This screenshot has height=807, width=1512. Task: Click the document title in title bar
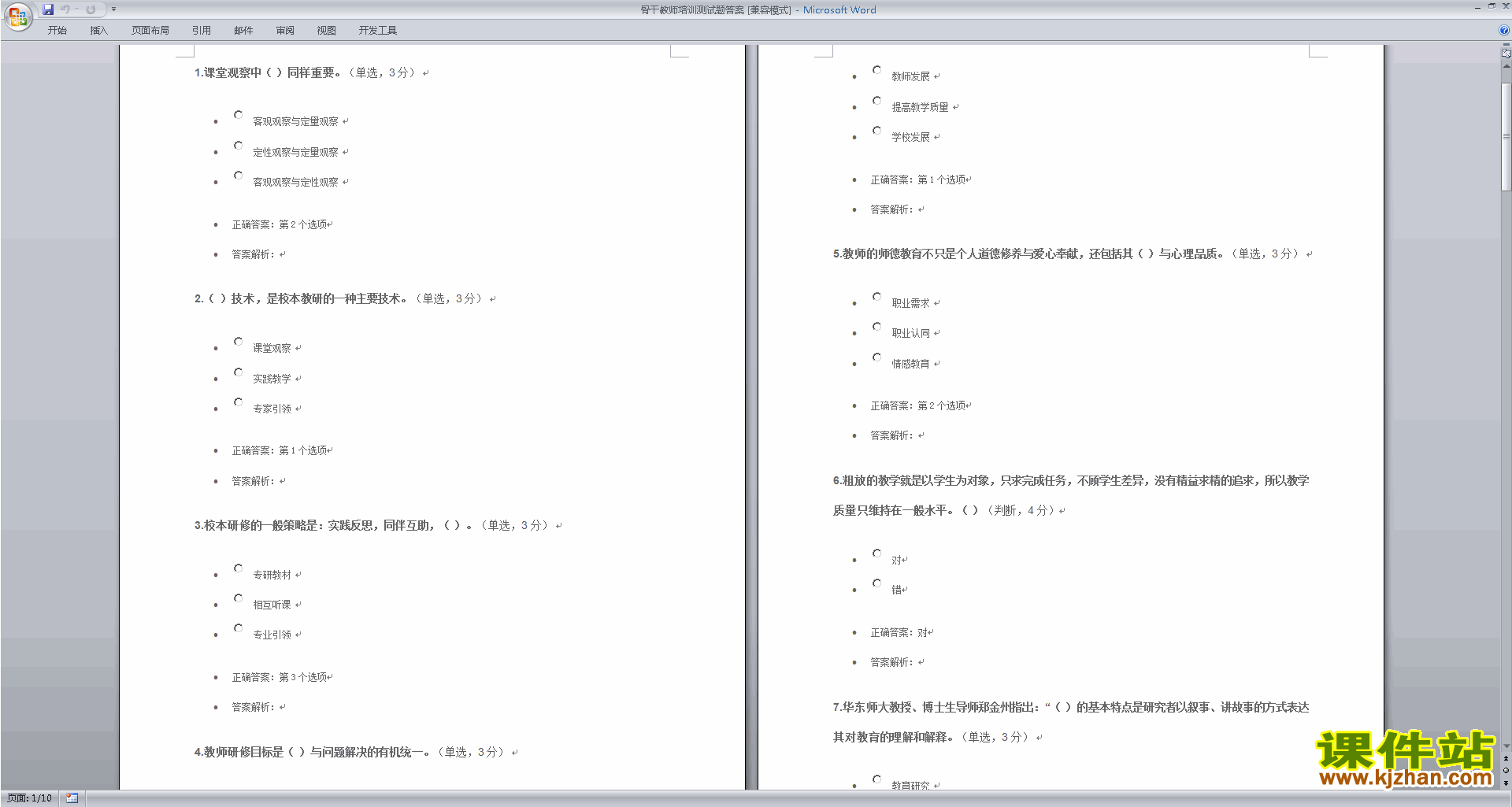tap(758, 9)
